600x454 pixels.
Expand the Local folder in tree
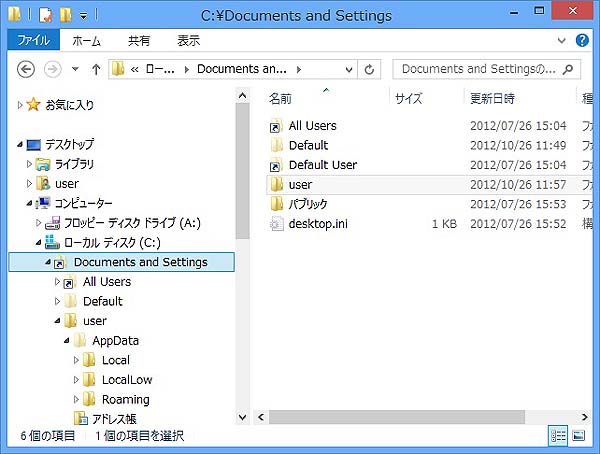coord(76,360)
